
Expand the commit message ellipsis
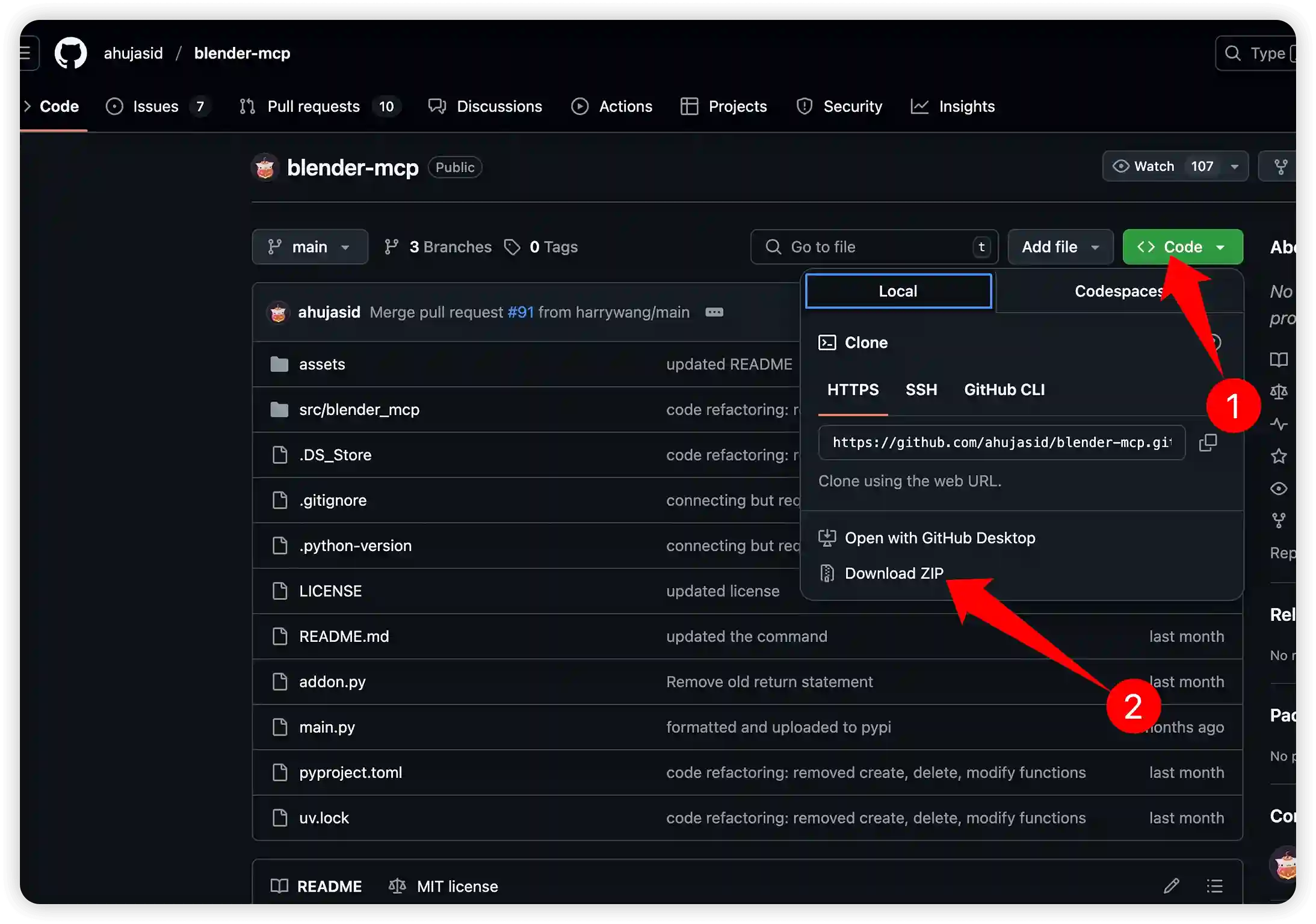click(x=714, y=312)
